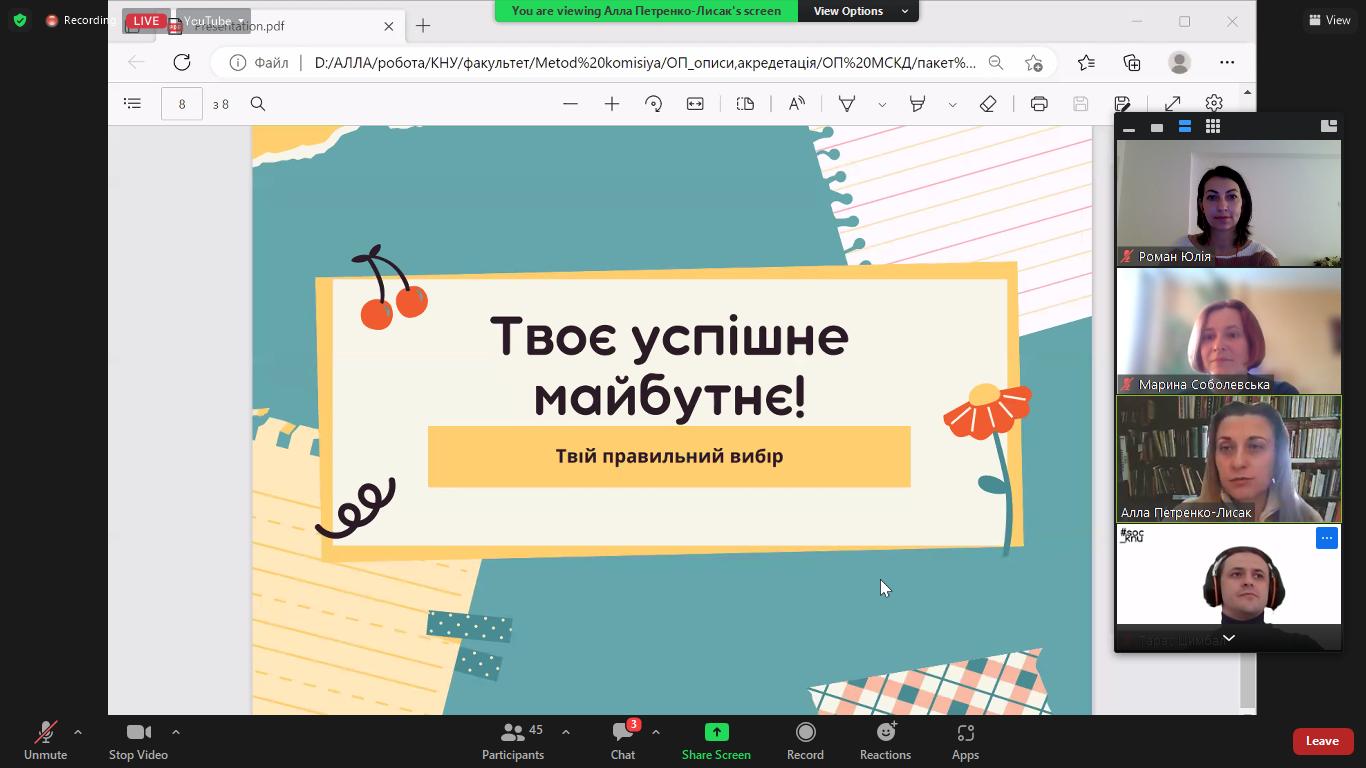Viewport: 1366px width, 768px height.
Task: Click the browser address bar path
Action: [x=645, y=62]
